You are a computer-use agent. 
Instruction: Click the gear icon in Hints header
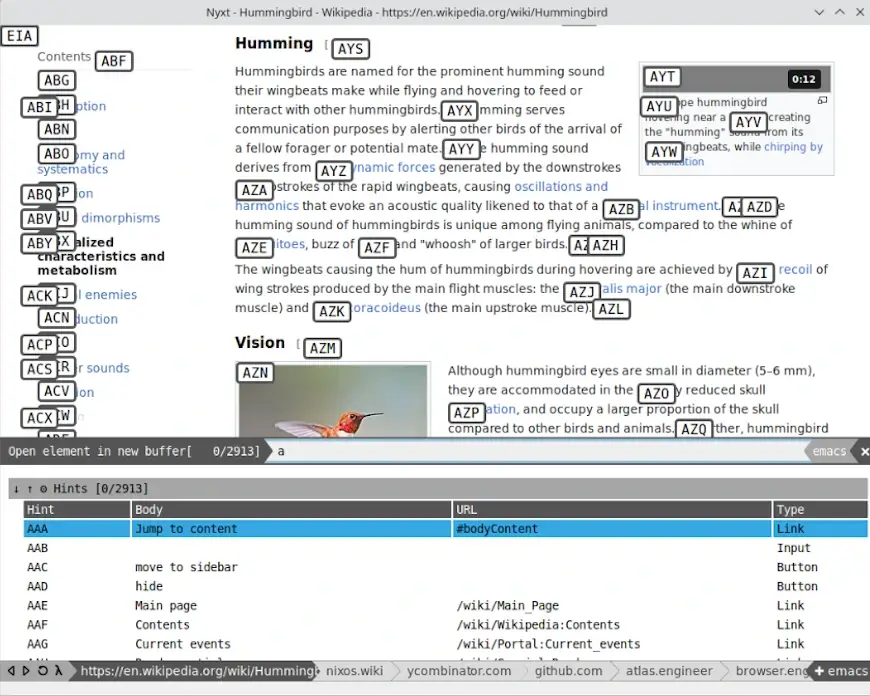pyautogui.click(x=43, y=489)
